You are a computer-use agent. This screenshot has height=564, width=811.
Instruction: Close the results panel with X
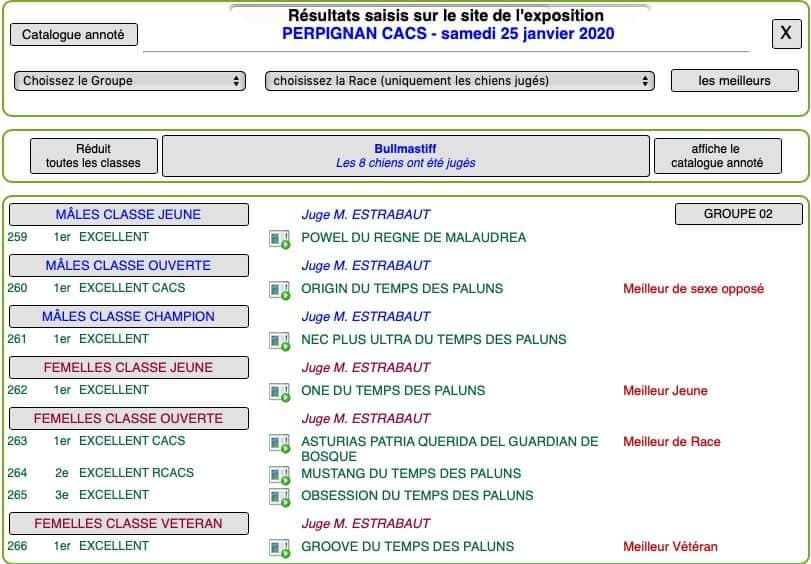(x=786, y=34)
